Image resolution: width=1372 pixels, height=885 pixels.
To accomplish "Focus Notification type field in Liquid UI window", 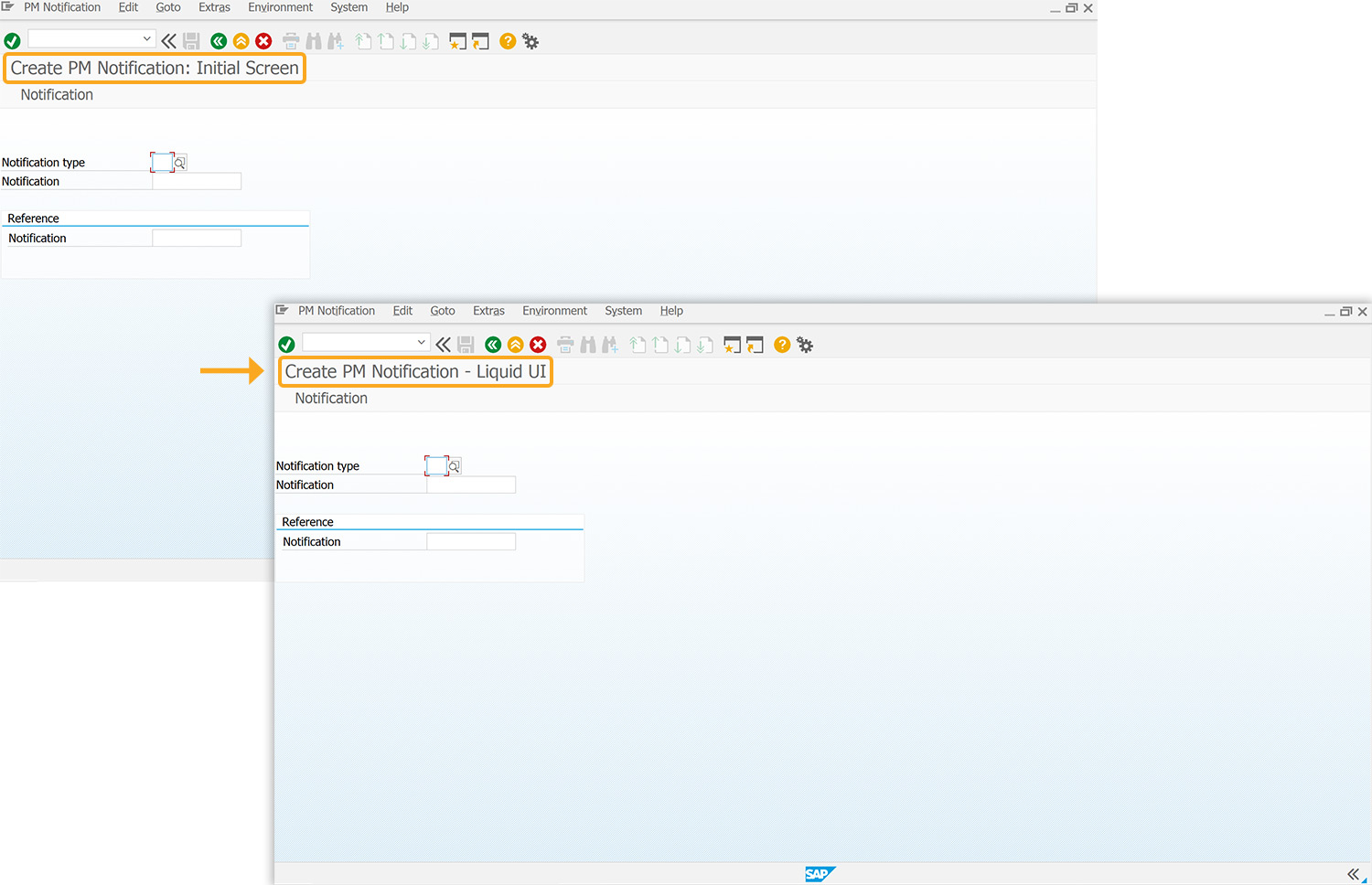I will [x=436, y=466].
